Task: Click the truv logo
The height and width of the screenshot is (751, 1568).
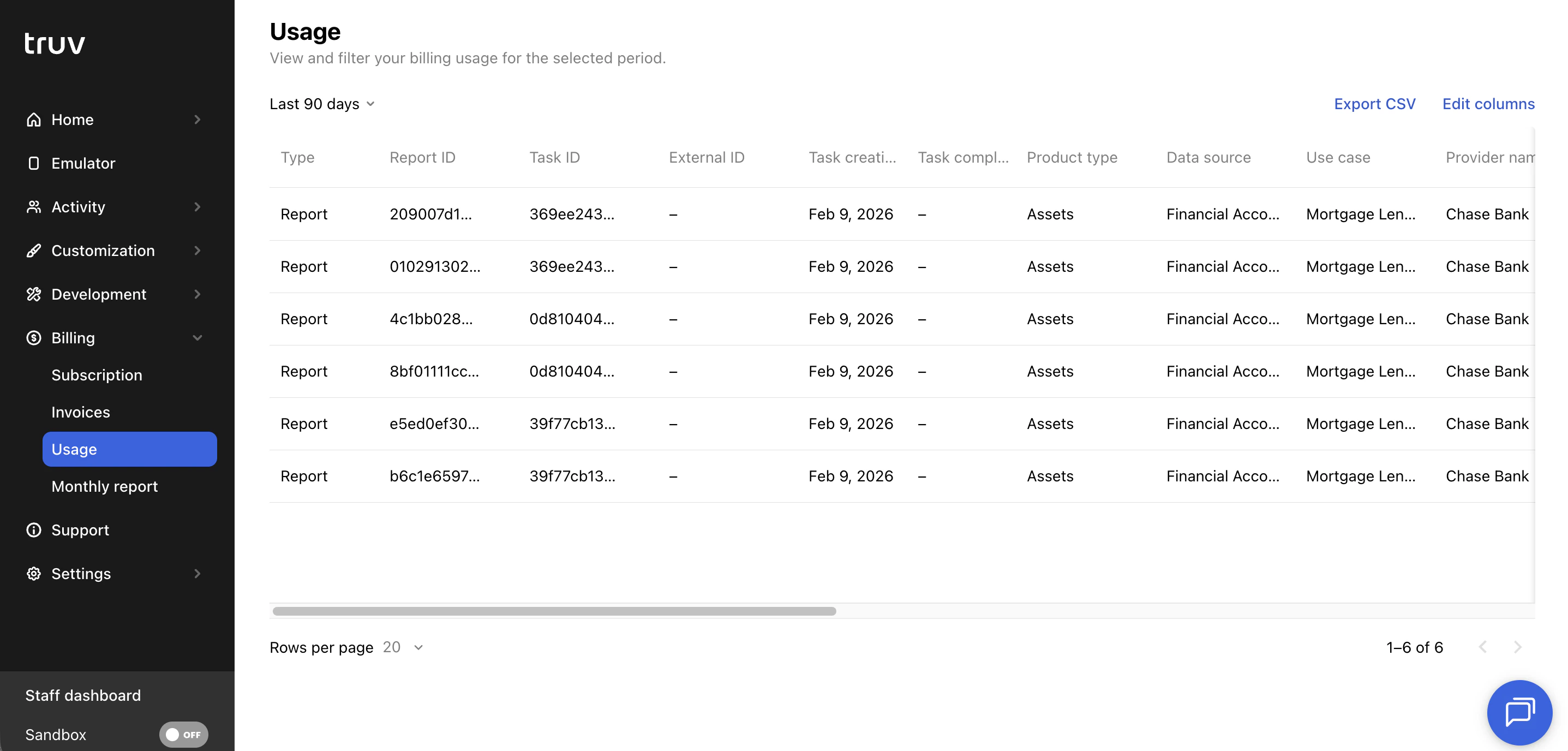Action: click(54, 43)
